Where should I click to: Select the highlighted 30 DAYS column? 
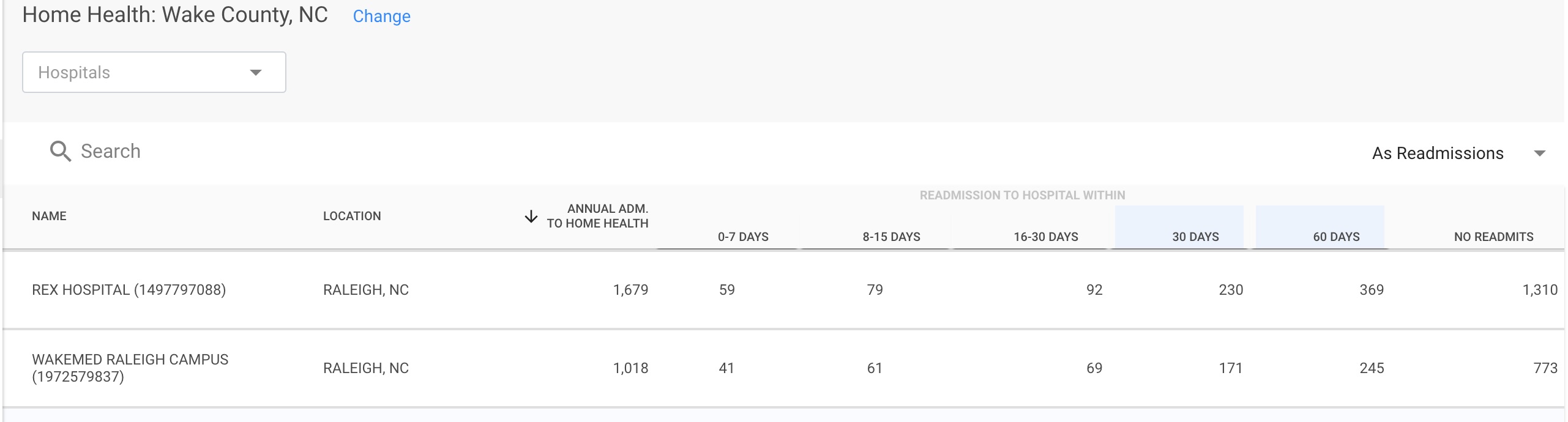point(1179,227)
